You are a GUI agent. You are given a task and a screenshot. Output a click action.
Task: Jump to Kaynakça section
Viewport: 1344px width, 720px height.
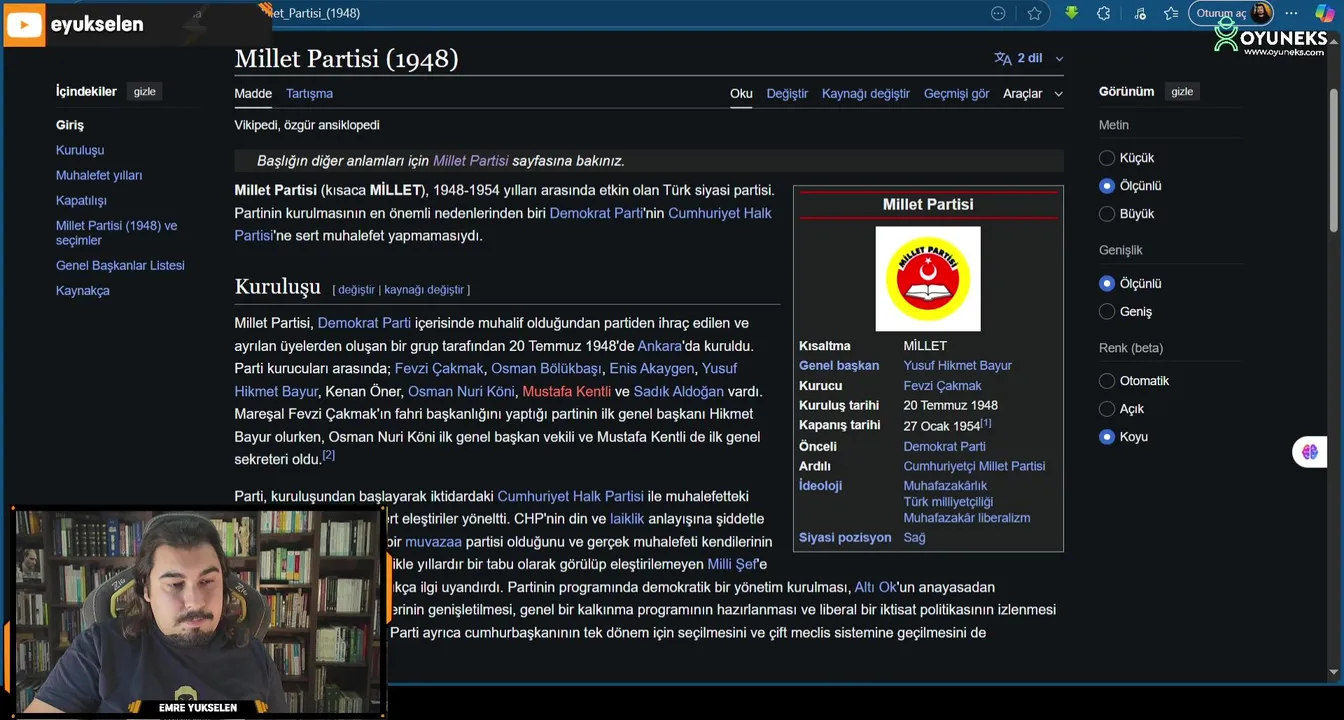tap(83, 290)
